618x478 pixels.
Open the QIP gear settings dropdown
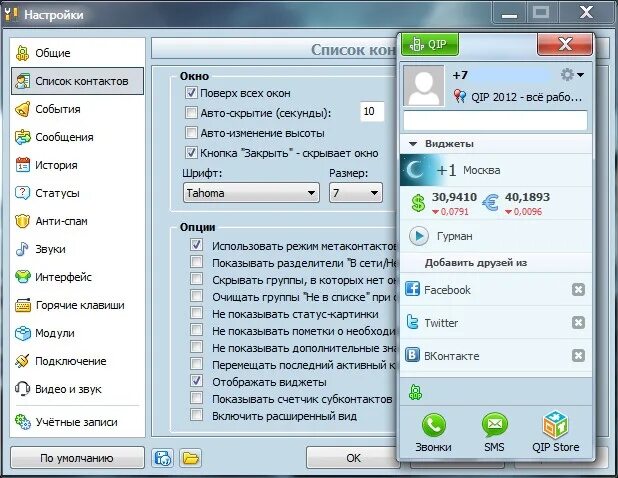click(572, 74)
